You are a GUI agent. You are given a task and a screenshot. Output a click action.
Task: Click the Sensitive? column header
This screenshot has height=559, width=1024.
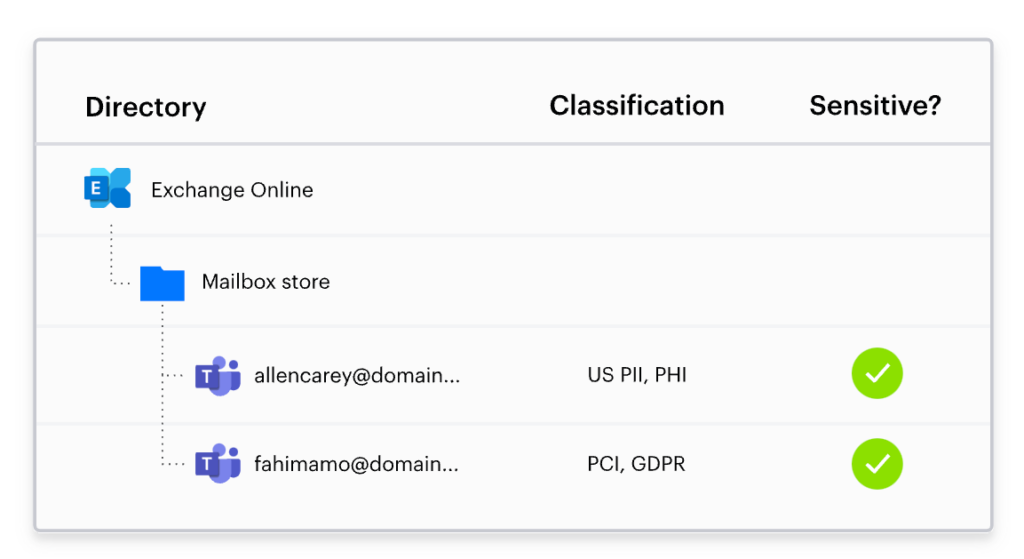point(875,106)
